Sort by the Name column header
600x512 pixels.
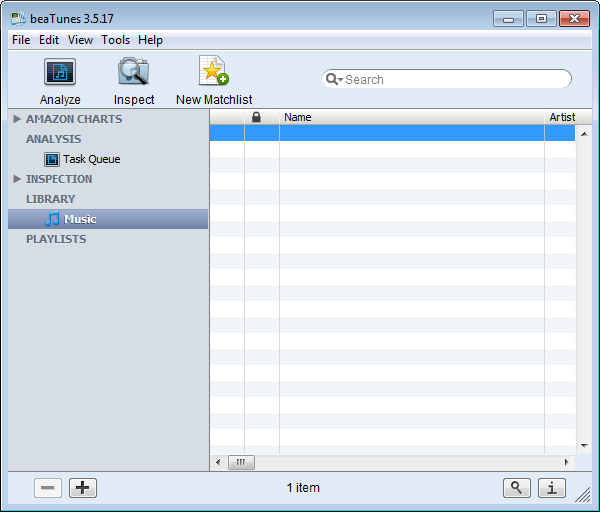[410, 117]
